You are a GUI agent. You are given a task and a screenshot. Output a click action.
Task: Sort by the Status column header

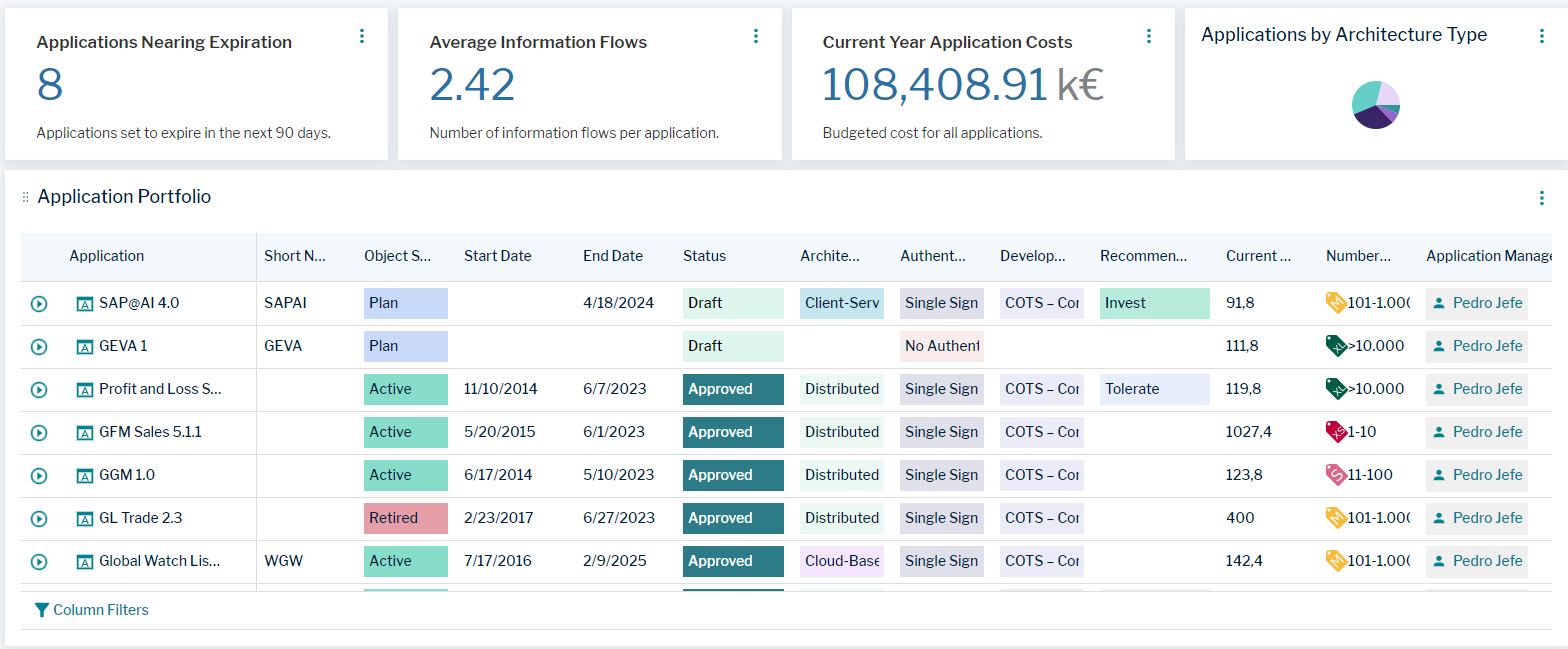click(704, 256)
